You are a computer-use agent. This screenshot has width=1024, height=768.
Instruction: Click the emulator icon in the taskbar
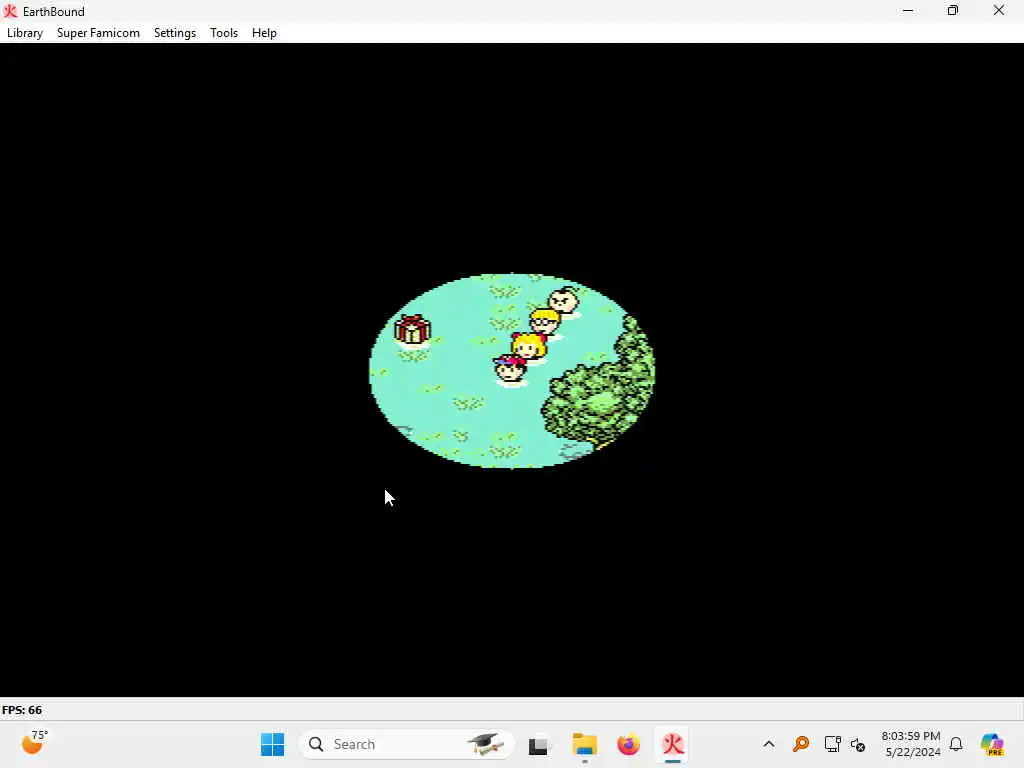pos(673,744)
